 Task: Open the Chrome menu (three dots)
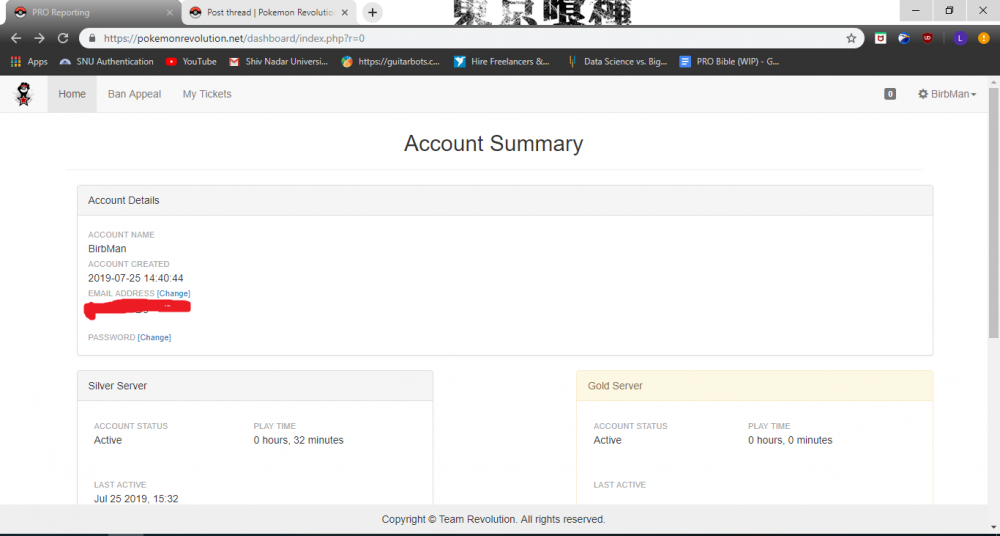pyautogui.click(x=983, y=38)
